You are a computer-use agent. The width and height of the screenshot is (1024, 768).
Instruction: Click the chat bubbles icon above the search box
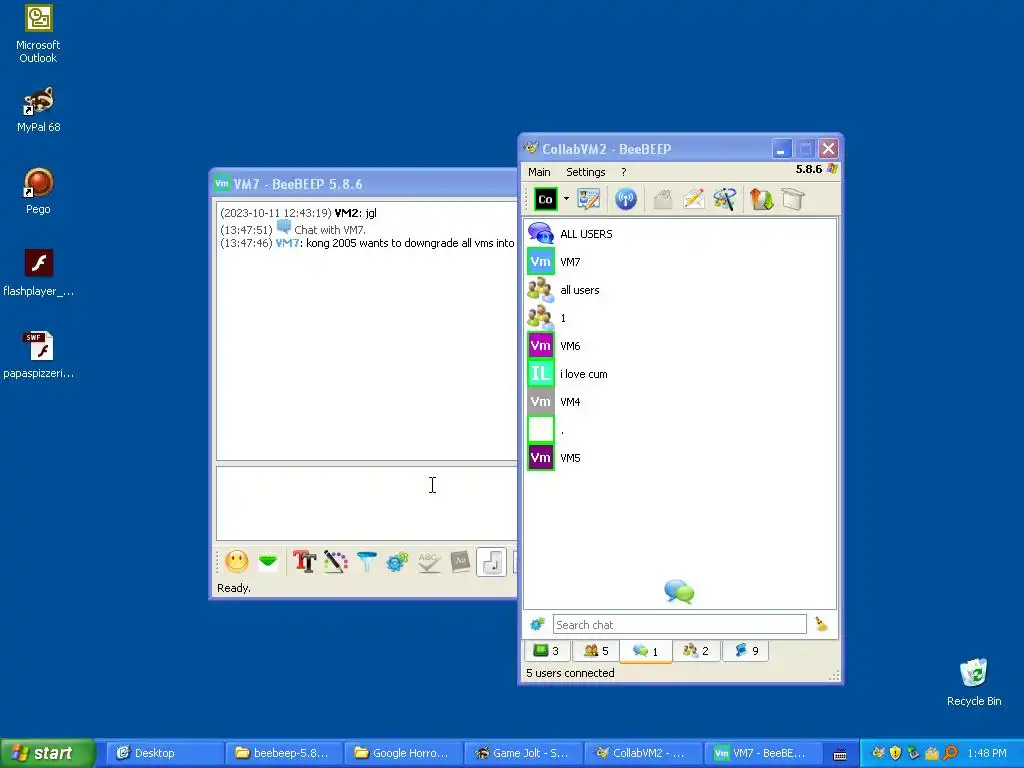pyautogui.click(x=679, y=592)
